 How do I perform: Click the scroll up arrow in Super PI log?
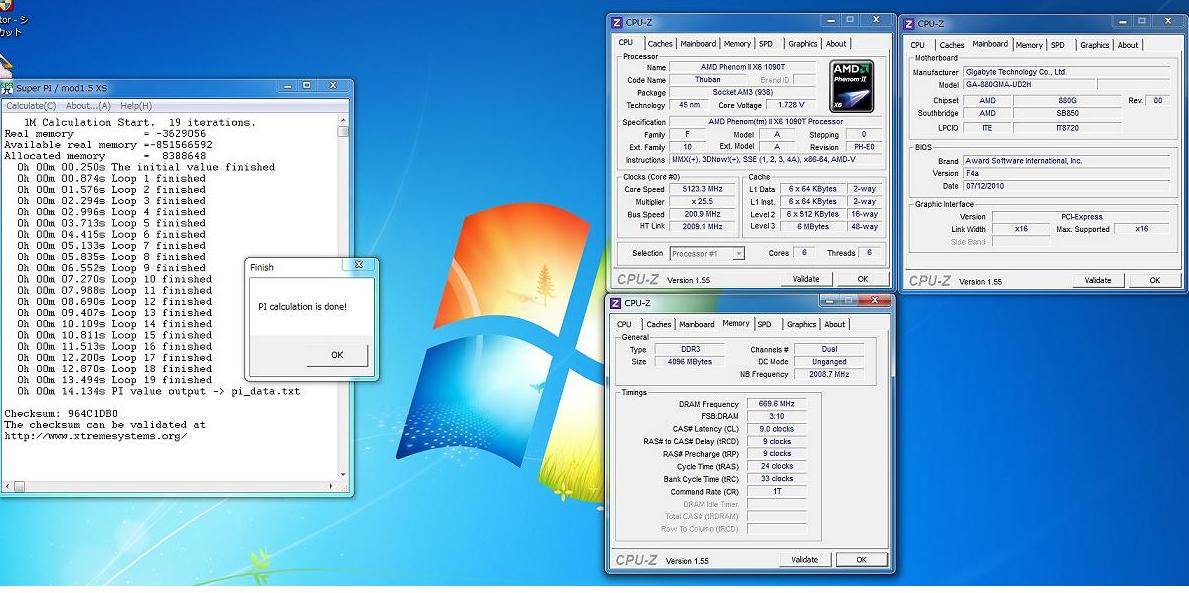(x=344, y=120)
